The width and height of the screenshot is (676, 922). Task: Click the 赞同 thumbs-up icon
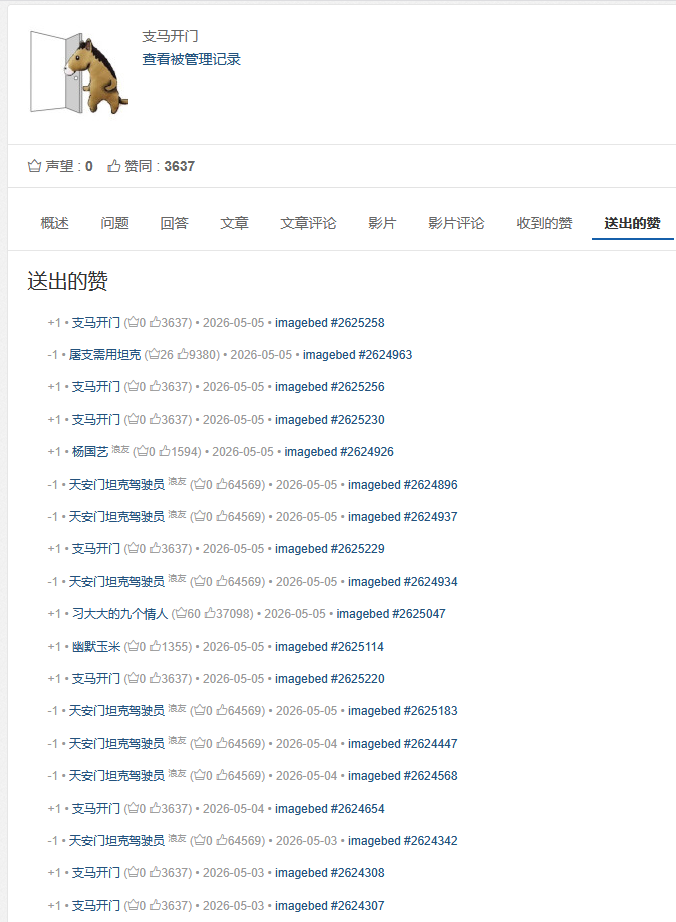pyautogui.click(x=113, y=166)
